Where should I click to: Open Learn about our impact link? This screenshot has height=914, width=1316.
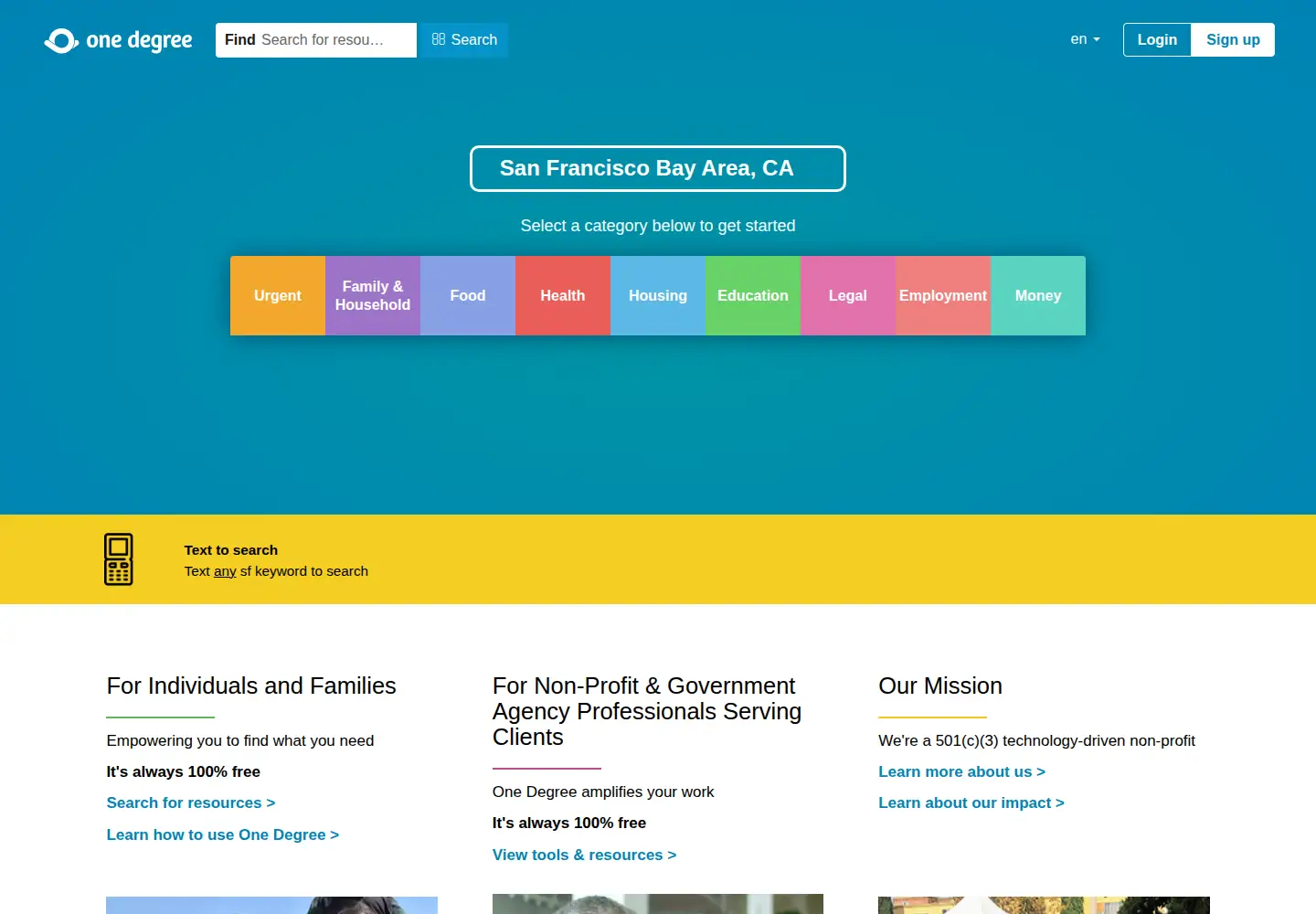point(971,802)
